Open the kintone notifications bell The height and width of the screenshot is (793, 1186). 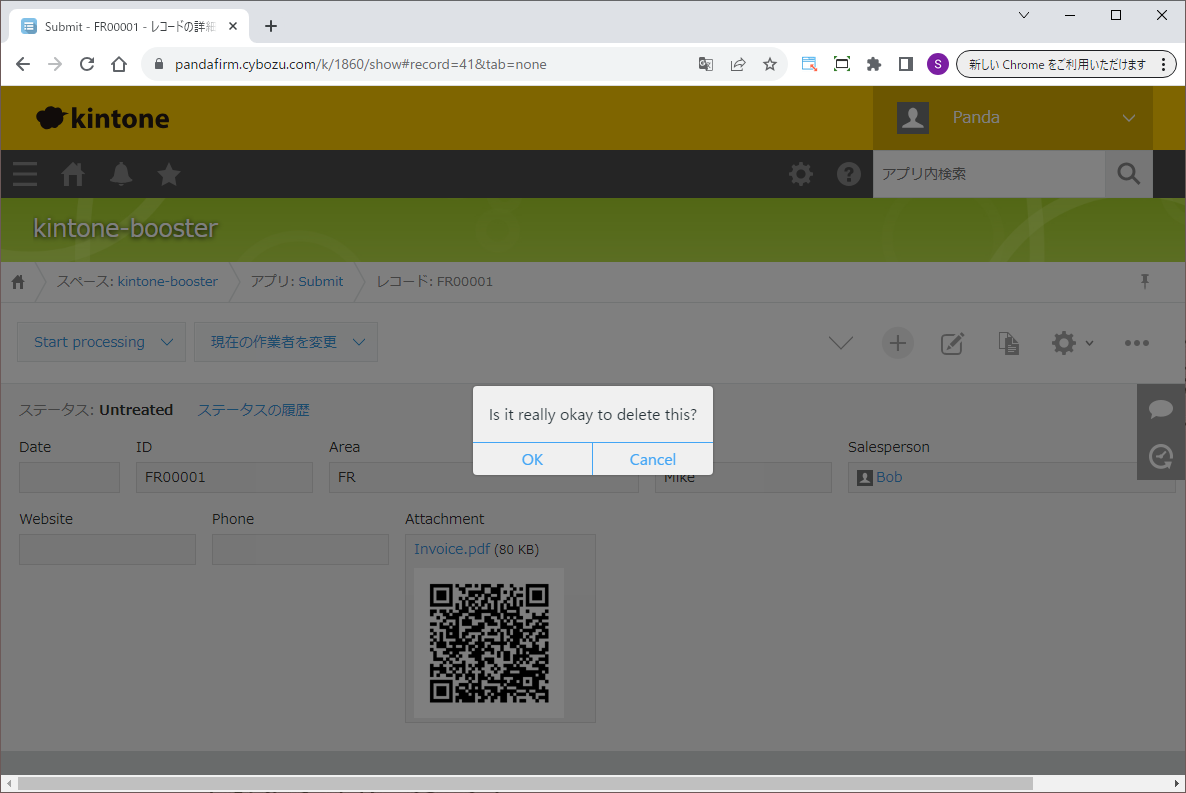tap(121, 174)
